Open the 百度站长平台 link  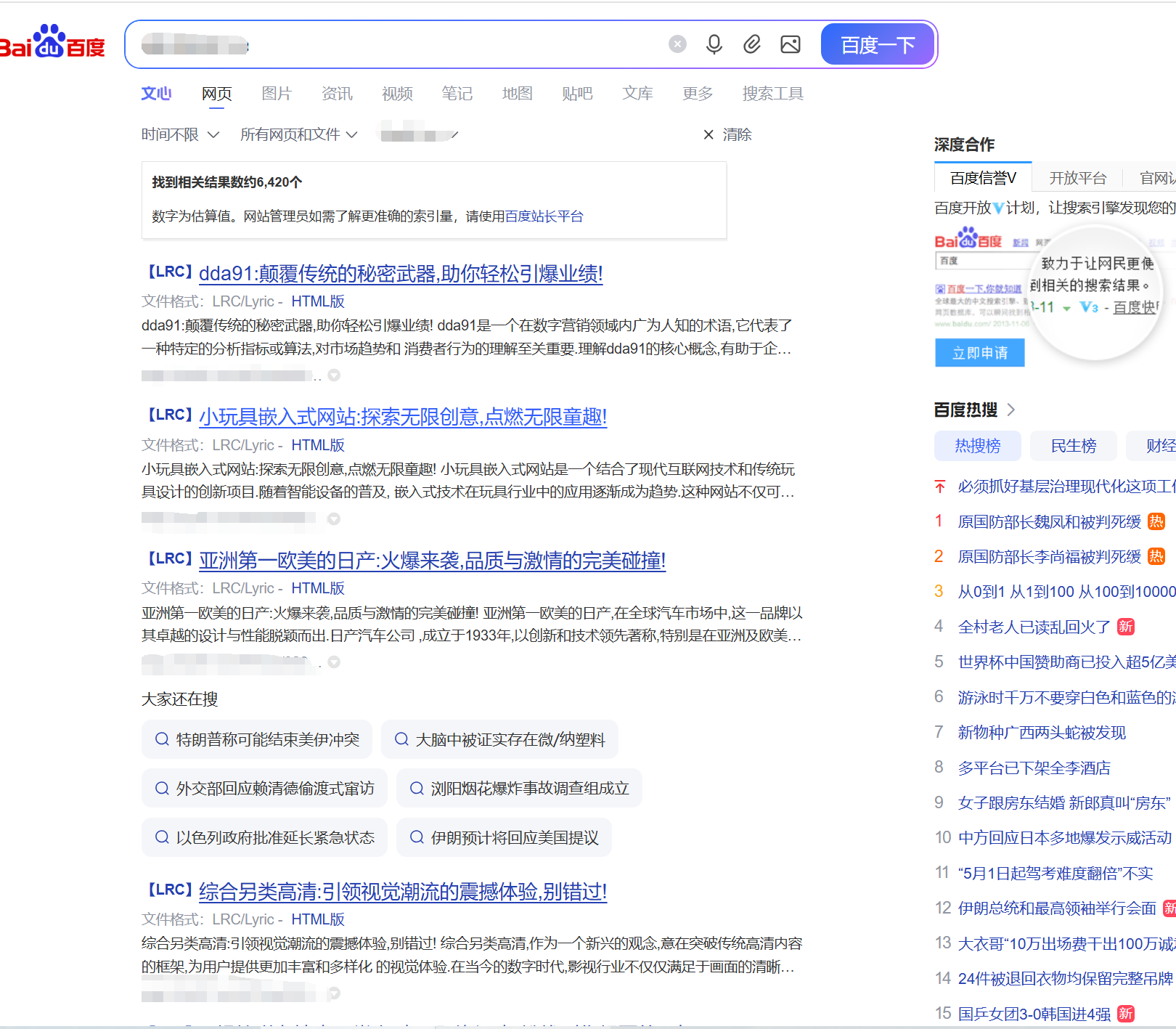544,216
